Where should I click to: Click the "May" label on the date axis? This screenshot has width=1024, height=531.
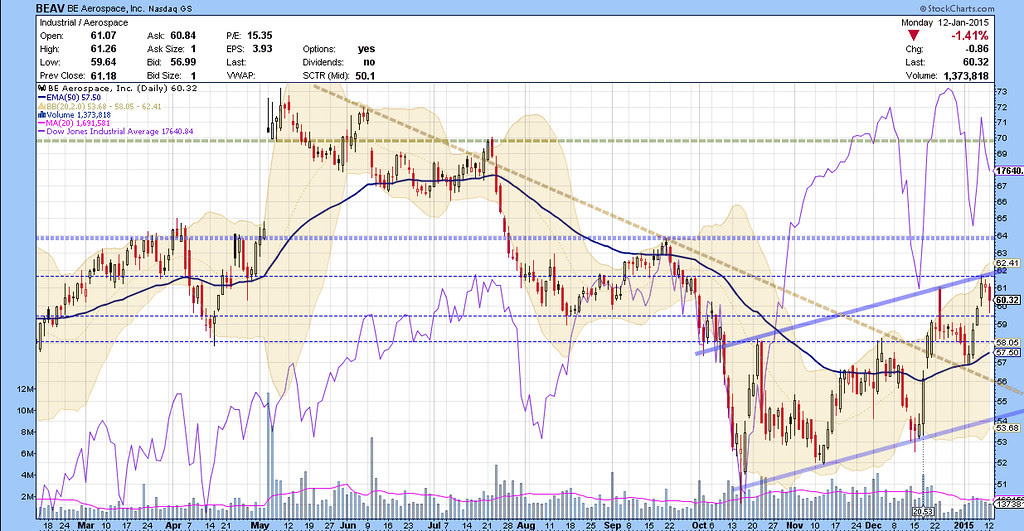point(260,525)
